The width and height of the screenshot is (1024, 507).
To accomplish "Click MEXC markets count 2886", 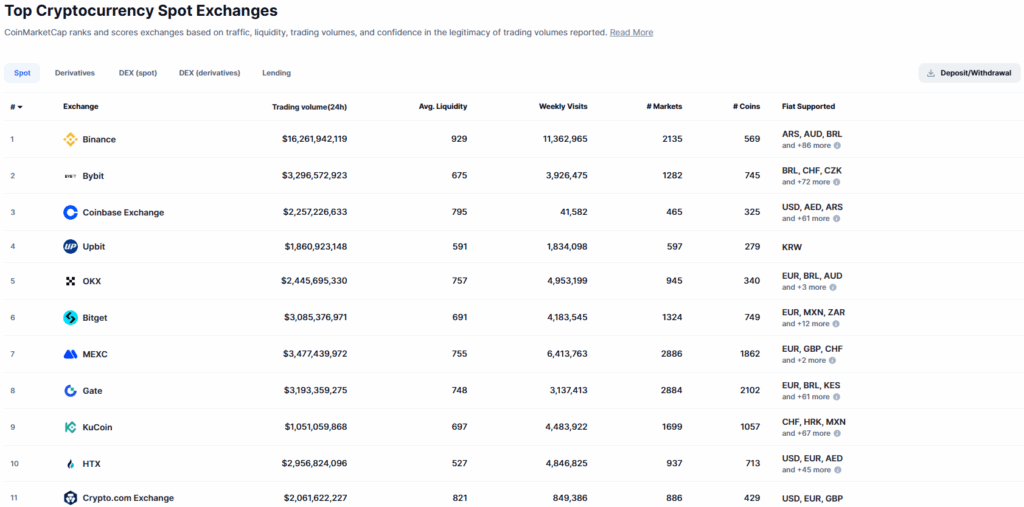I will [672, 354].
